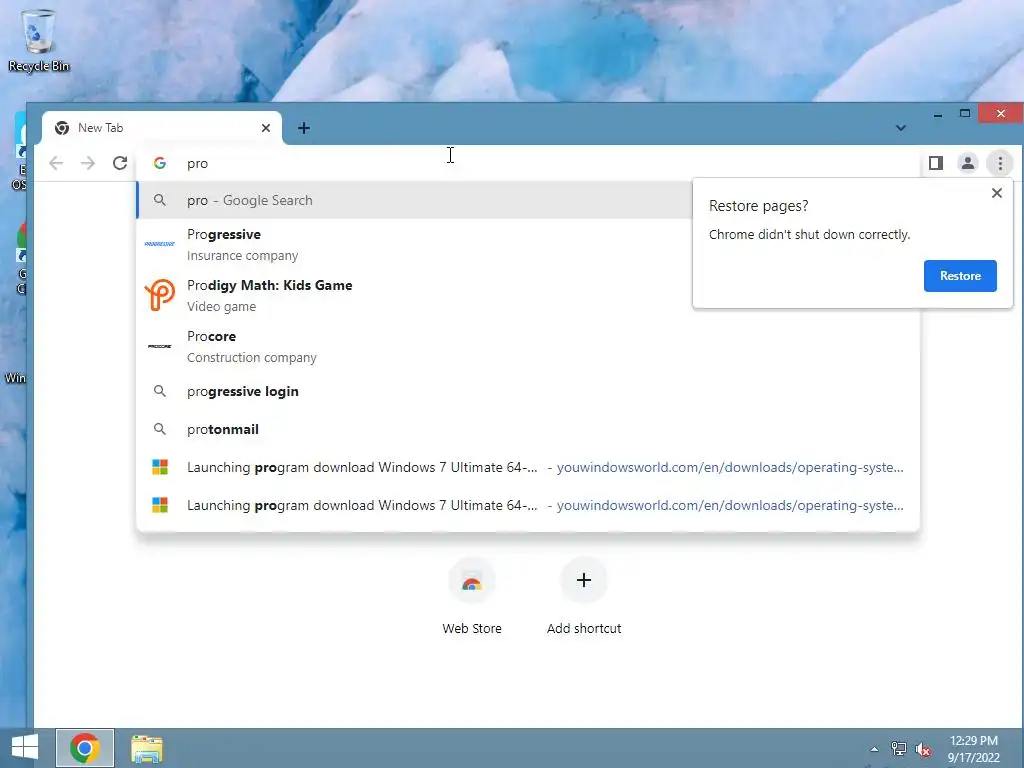The width and height of the screenshot is (1024, 768).
Task: Open File Explorer from the taskbar
Action: [x=147, y=748]
